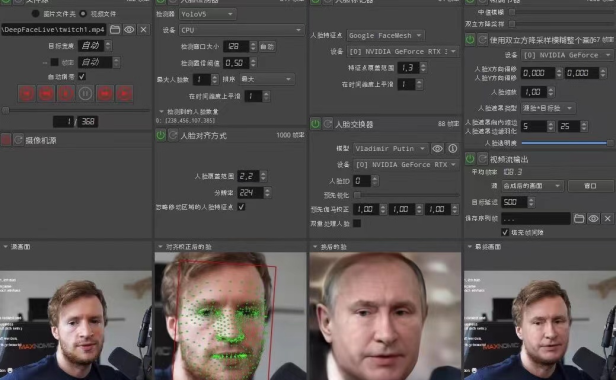Click the 人脸覆盖范围 2.2 value field
Viewport: 616px width, 380px height.
tap(249, 176)
